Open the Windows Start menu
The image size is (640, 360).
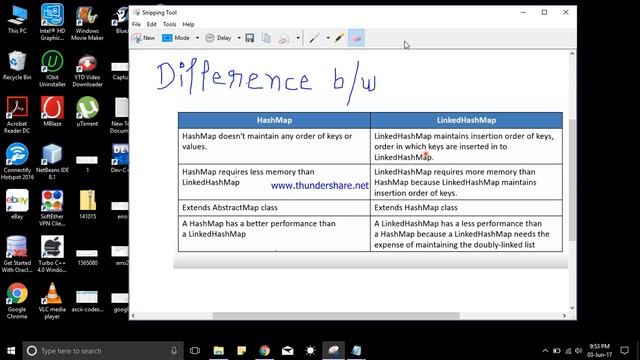11,351
